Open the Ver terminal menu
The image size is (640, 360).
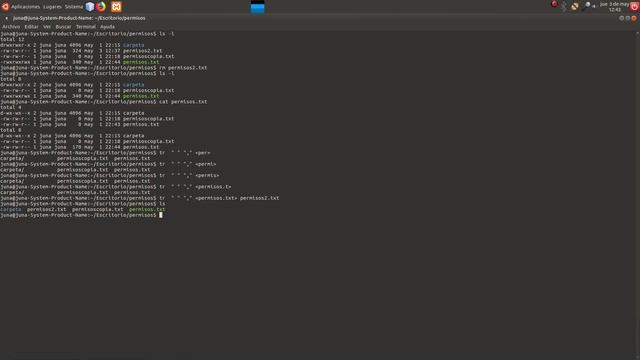pyautogui.click(x=47, y=27)
